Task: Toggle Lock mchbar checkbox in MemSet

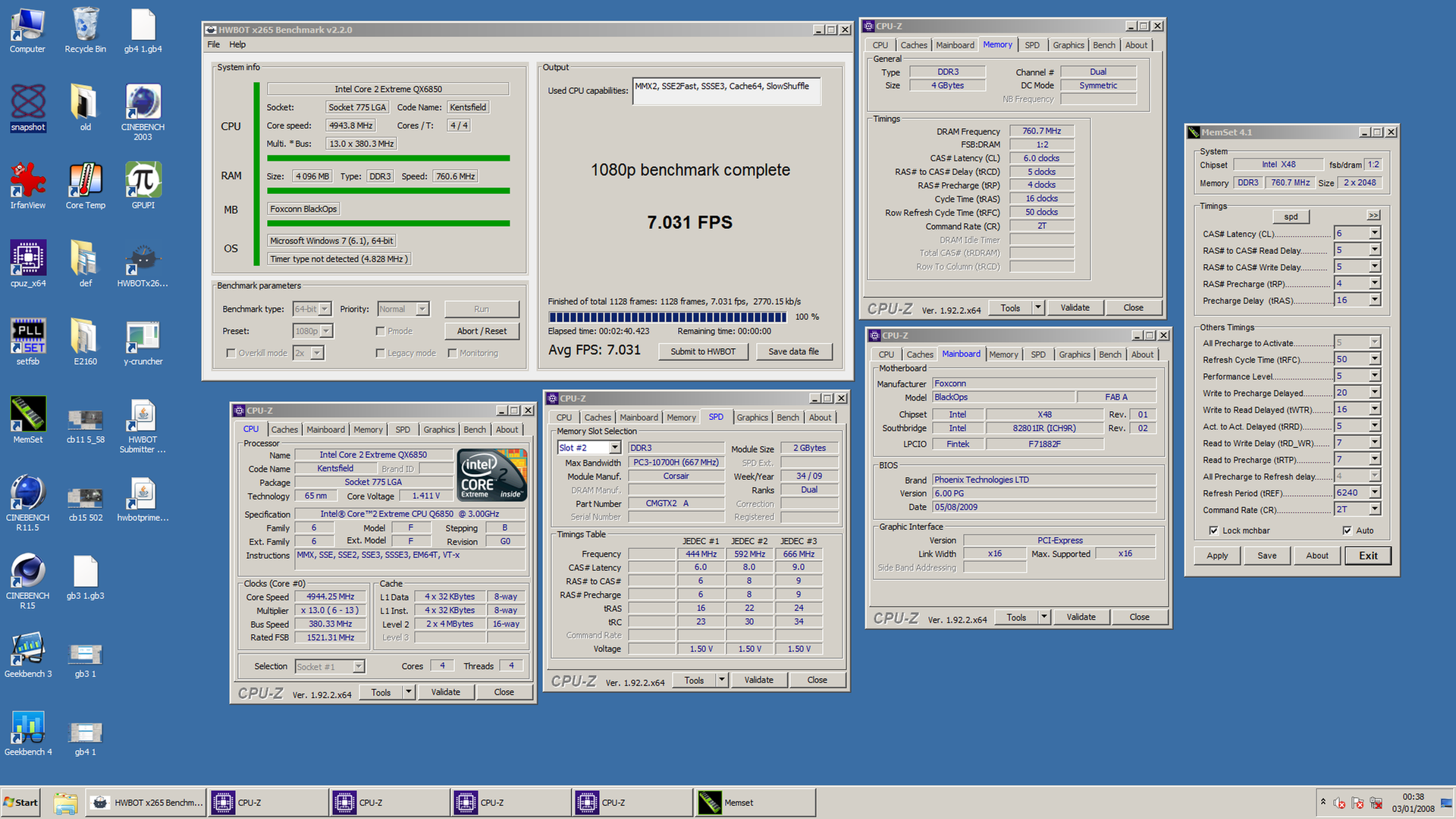Action: click(x=1213, y=531)
